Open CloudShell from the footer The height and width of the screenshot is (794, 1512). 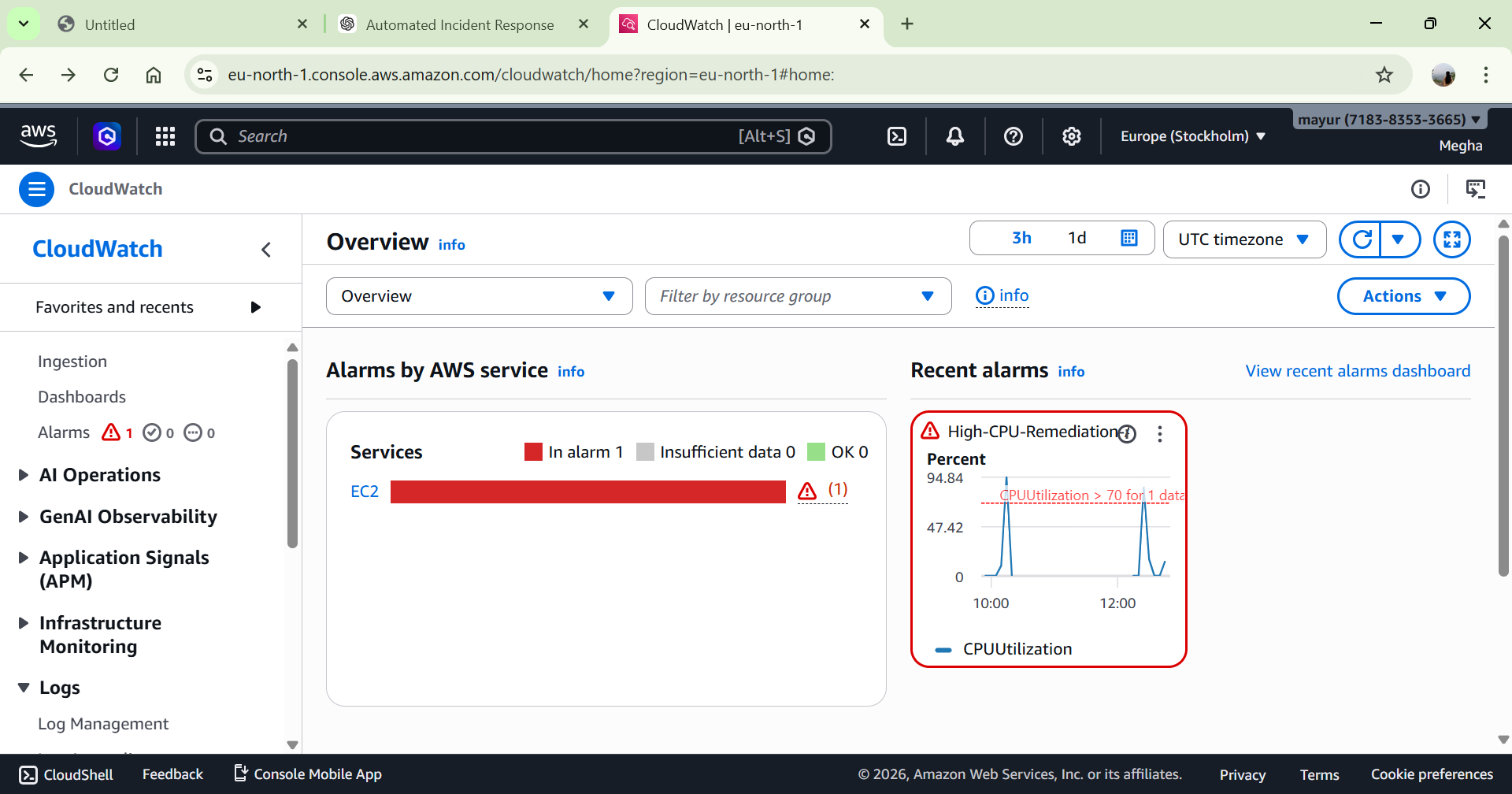coord(66,774)
